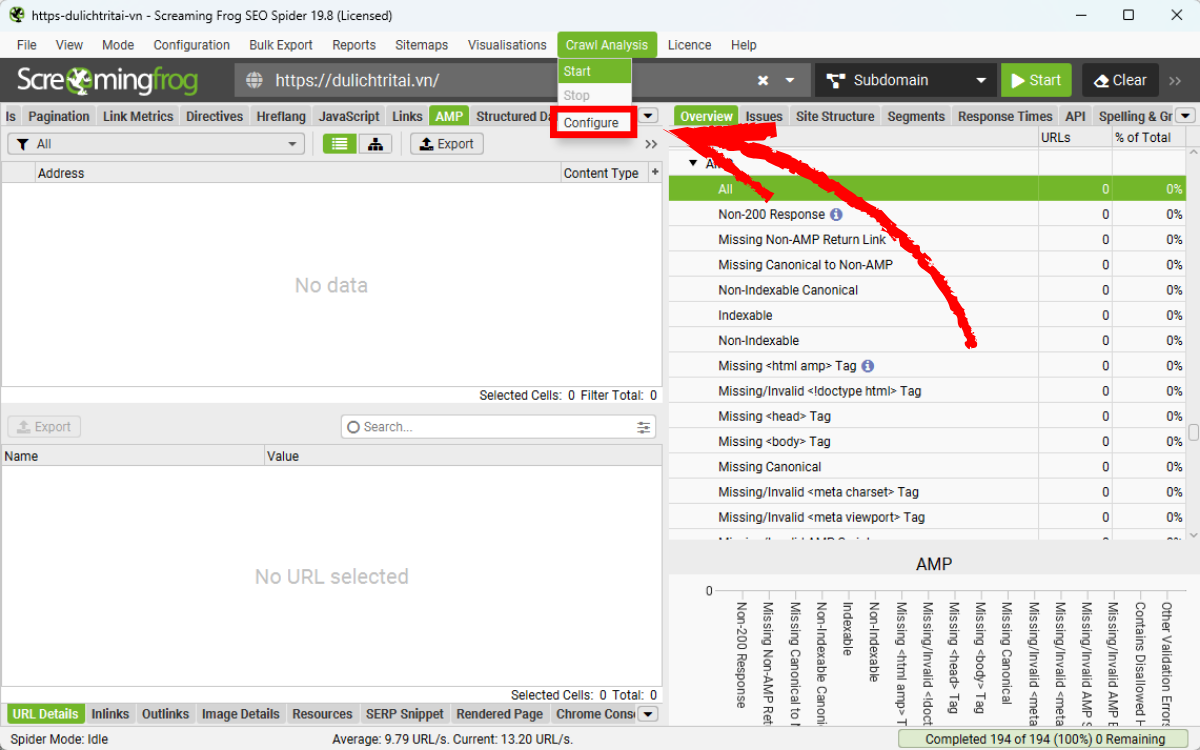
Task: Select Configure in Crawl Analysis menu
Action: click(591, 123)
